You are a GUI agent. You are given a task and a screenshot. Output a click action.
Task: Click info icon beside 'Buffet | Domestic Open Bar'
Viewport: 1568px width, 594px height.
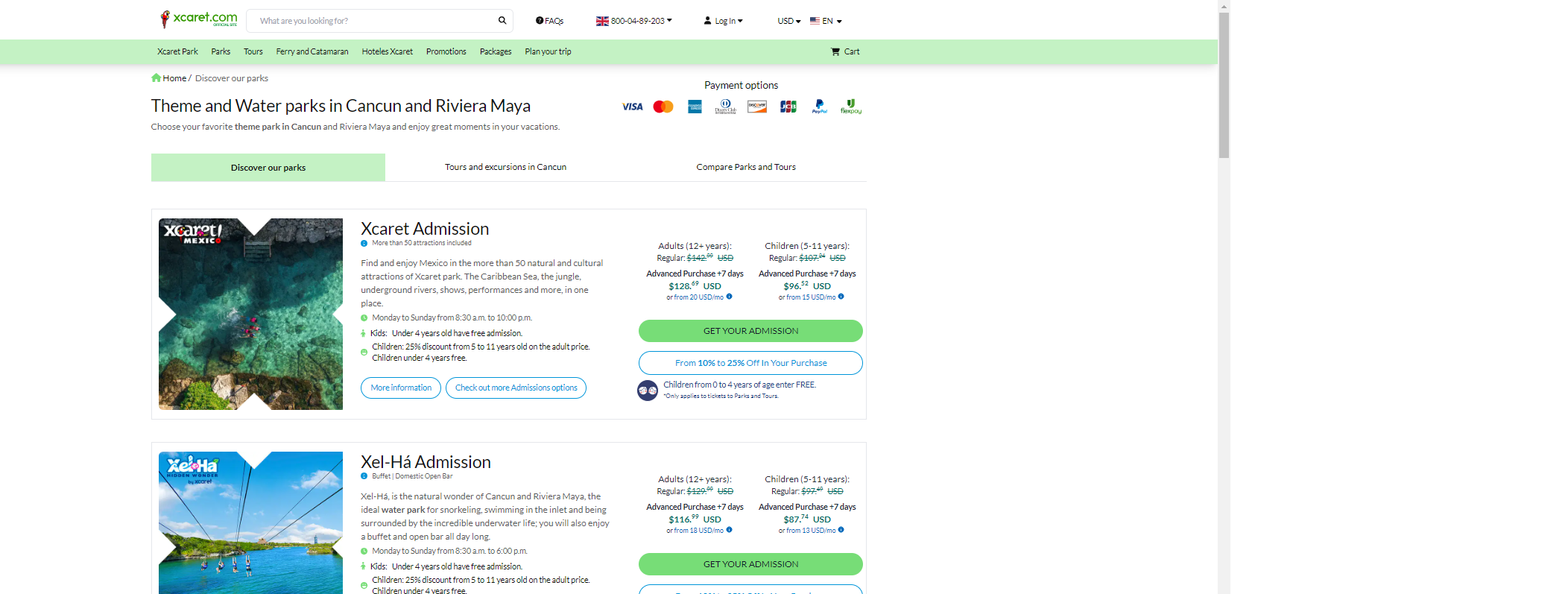[x=364, y=476]
